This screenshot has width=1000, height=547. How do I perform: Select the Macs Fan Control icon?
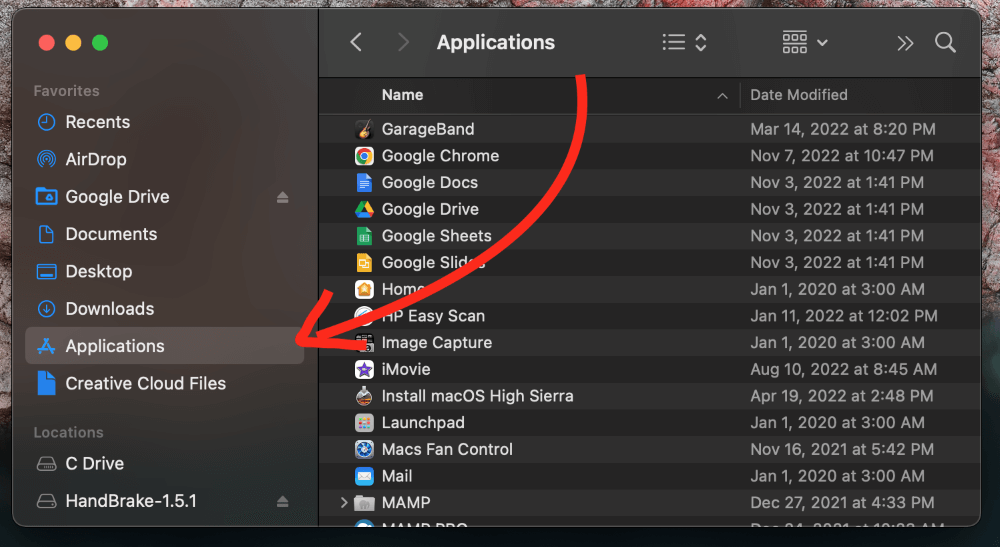point(364,449)
